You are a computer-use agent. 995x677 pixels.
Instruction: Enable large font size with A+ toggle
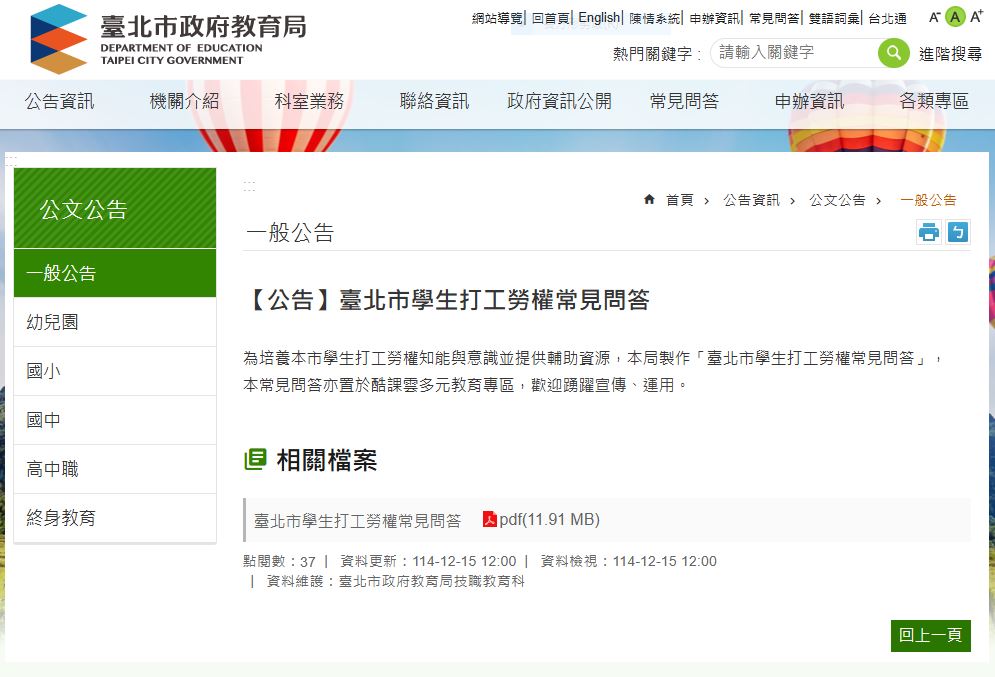[x=977, y=17]
